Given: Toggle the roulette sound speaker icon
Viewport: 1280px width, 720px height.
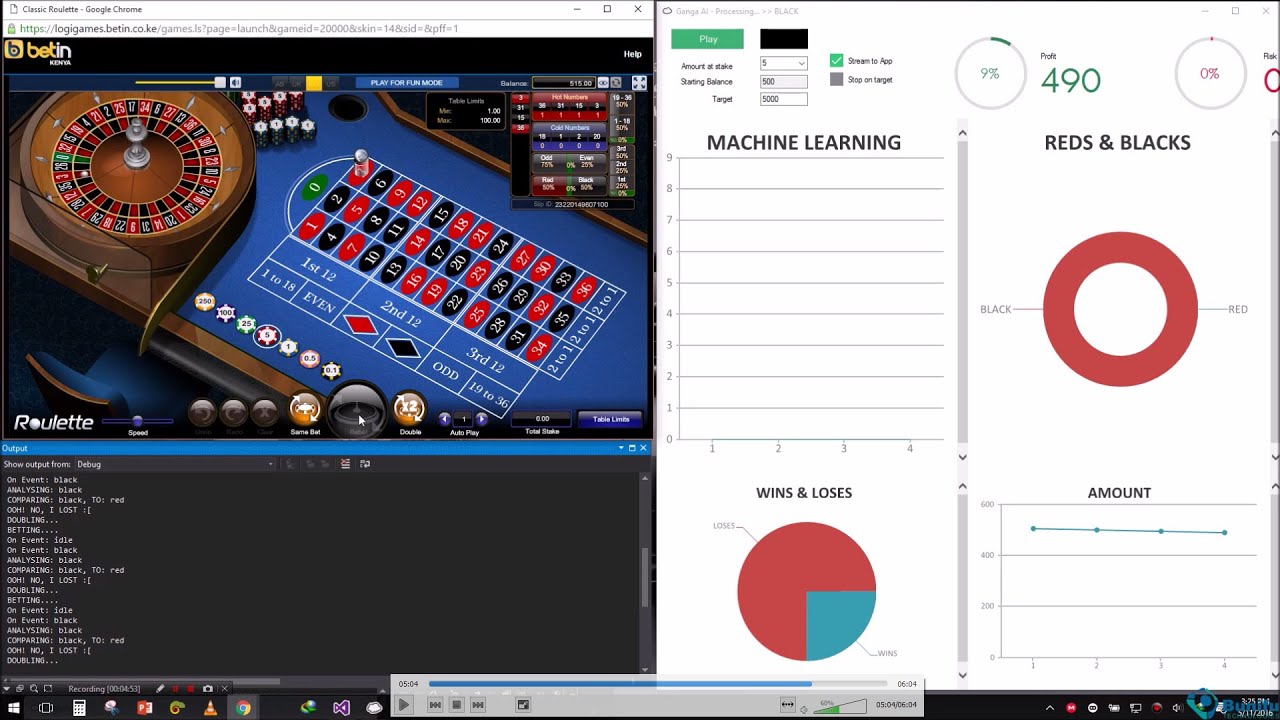Looking at the screenshot, I should 235,83.
